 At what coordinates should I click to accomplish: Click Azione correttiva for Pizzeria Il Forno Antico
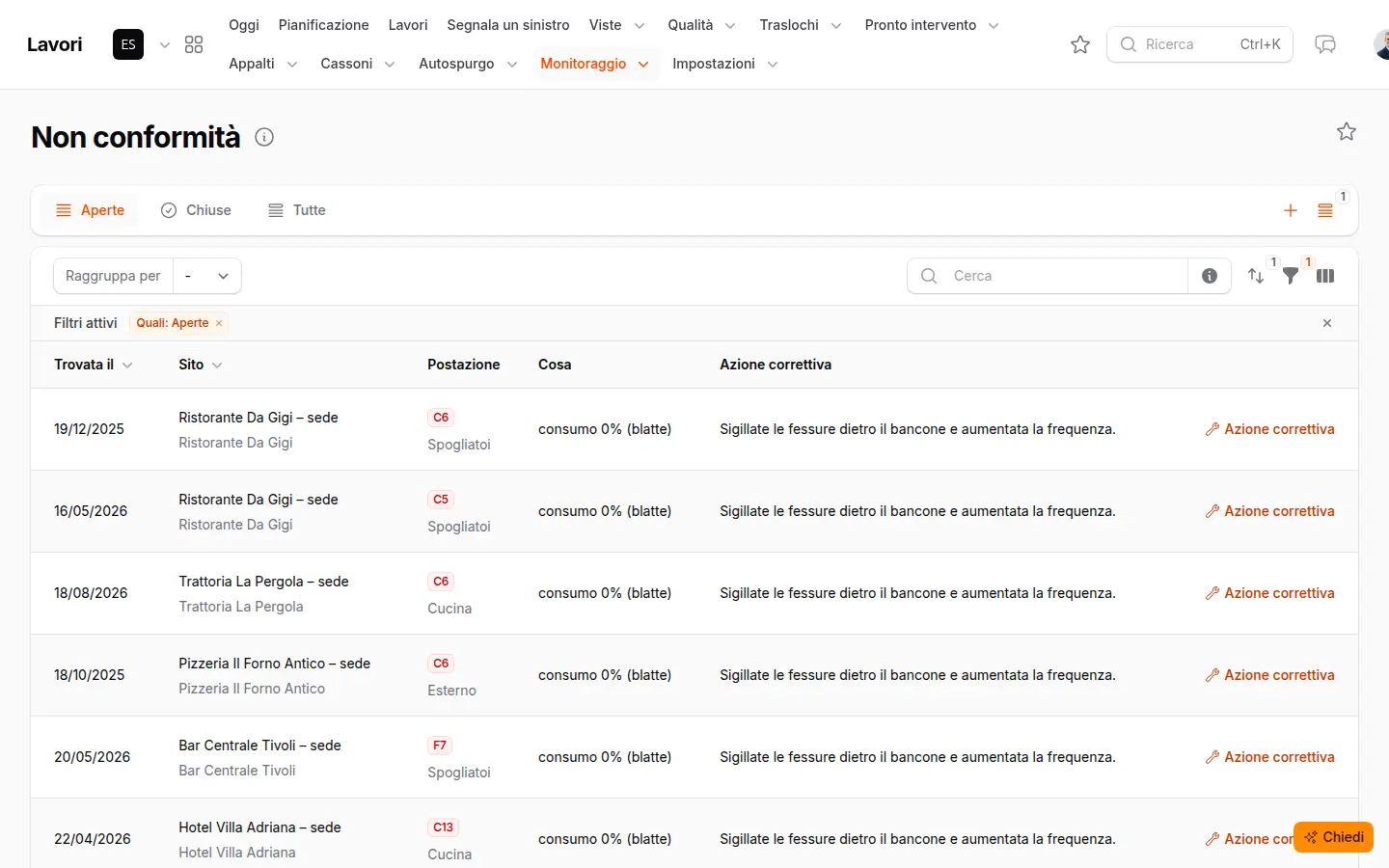point(1270,675)
